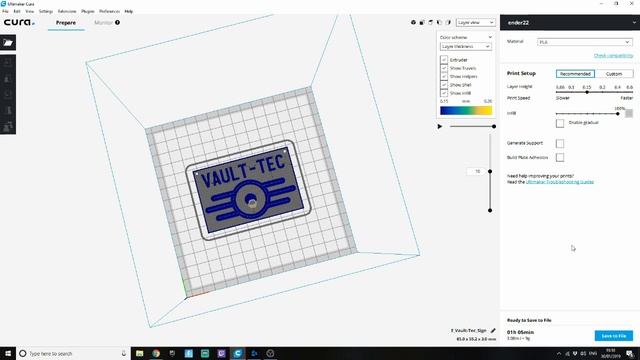Switch camera to front view icon
This screenshot has width=640, height=360.
[x=422, y=22]
